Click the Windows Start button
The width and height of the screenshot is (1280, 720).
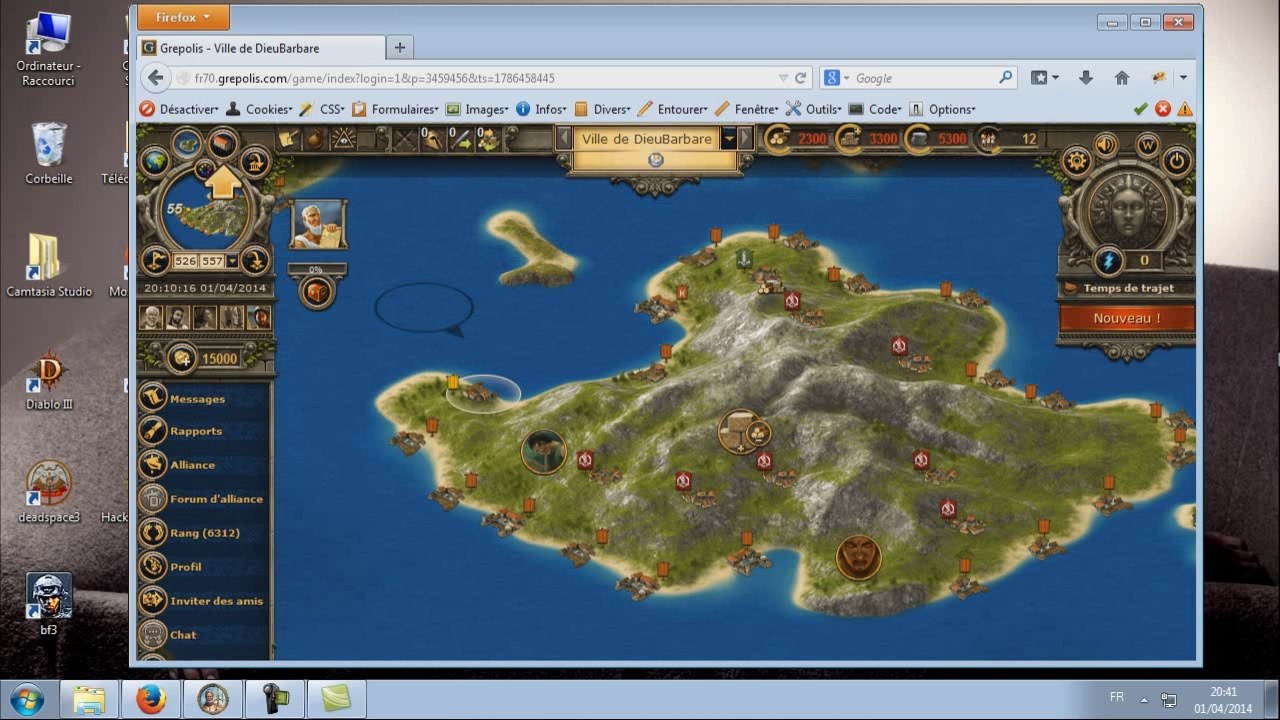click(26, 698)
